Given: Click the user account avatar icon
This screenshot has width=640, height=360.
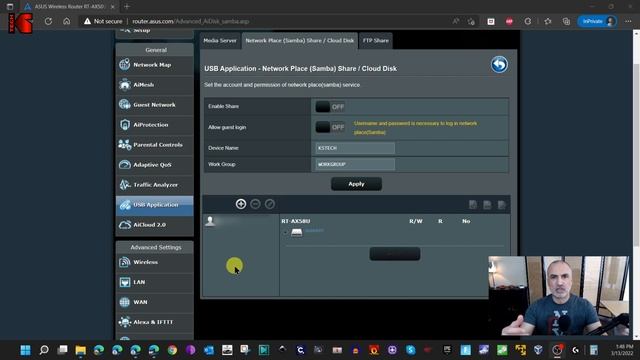Looking at the screenshot, I should [210, 221].
